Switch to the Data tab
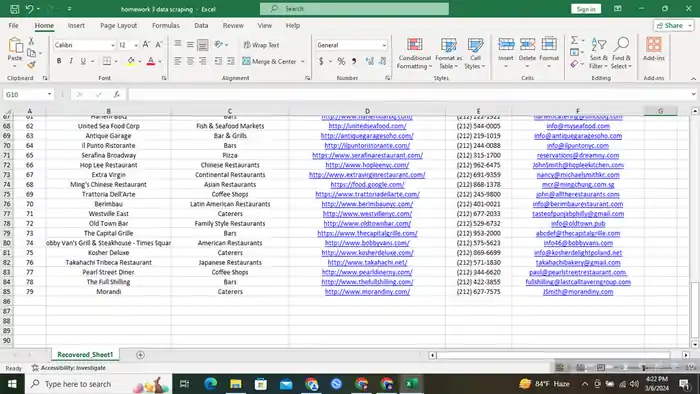The width and height of the screenshot is (700, 394). [x=201, y=25]
